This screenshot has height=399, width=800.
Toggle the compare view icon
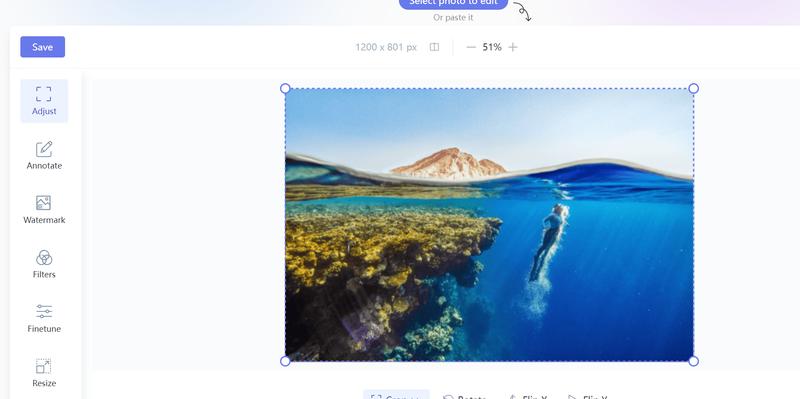[x=434, y=47]
